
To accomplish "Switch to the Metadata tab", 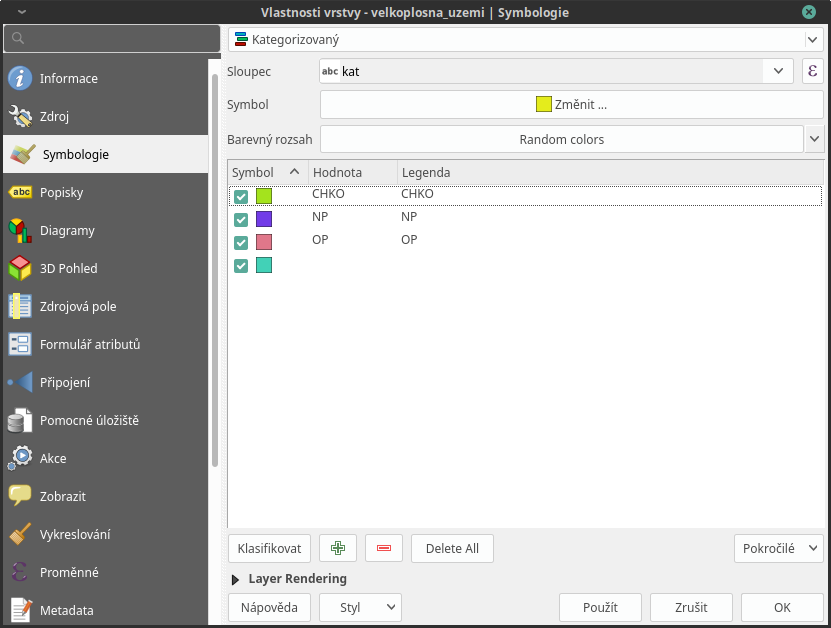I will tap(105, 610).
